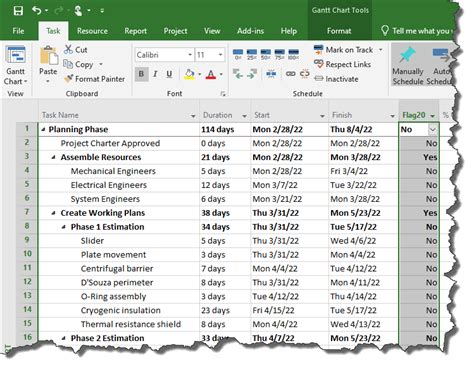Screen dimensions: 474x367
Task: Select Manually Schedule pushpin button
Action: click(x=407, y=66)
